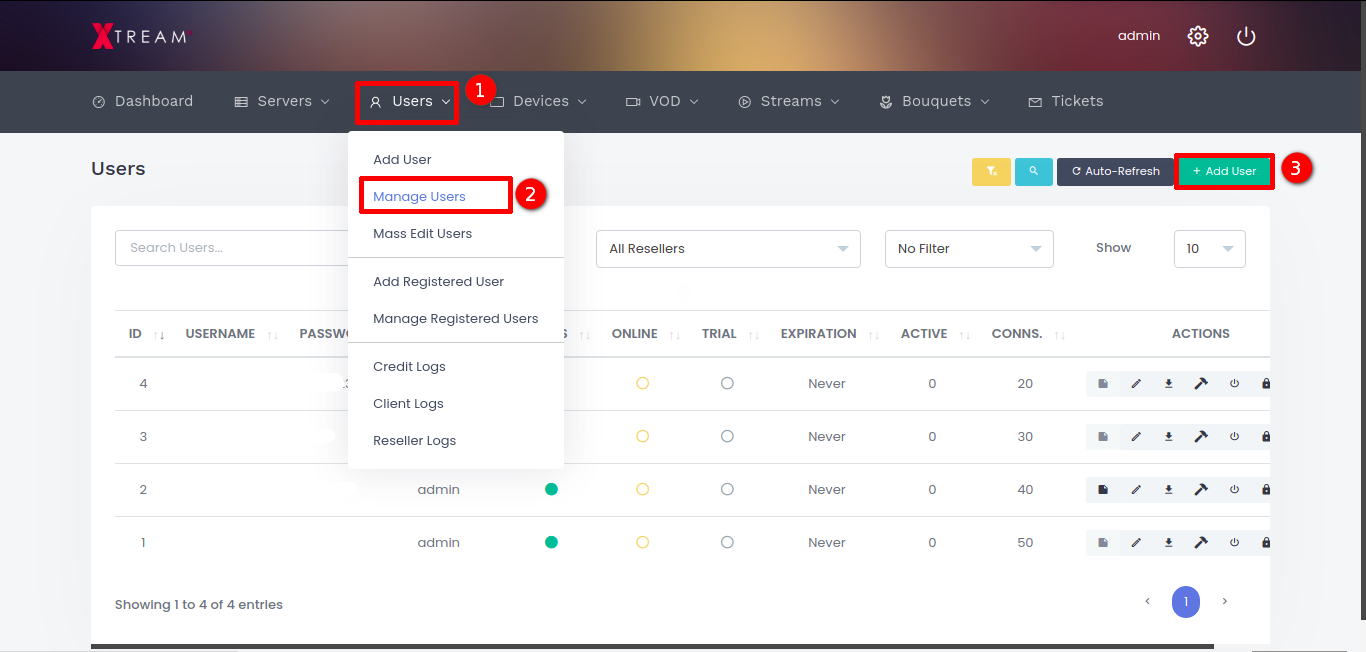The width and height of the screenshot is (1366, 652).
Task: Click the power icon in user ID 4 row
Action: click(x=1234, y=384)
